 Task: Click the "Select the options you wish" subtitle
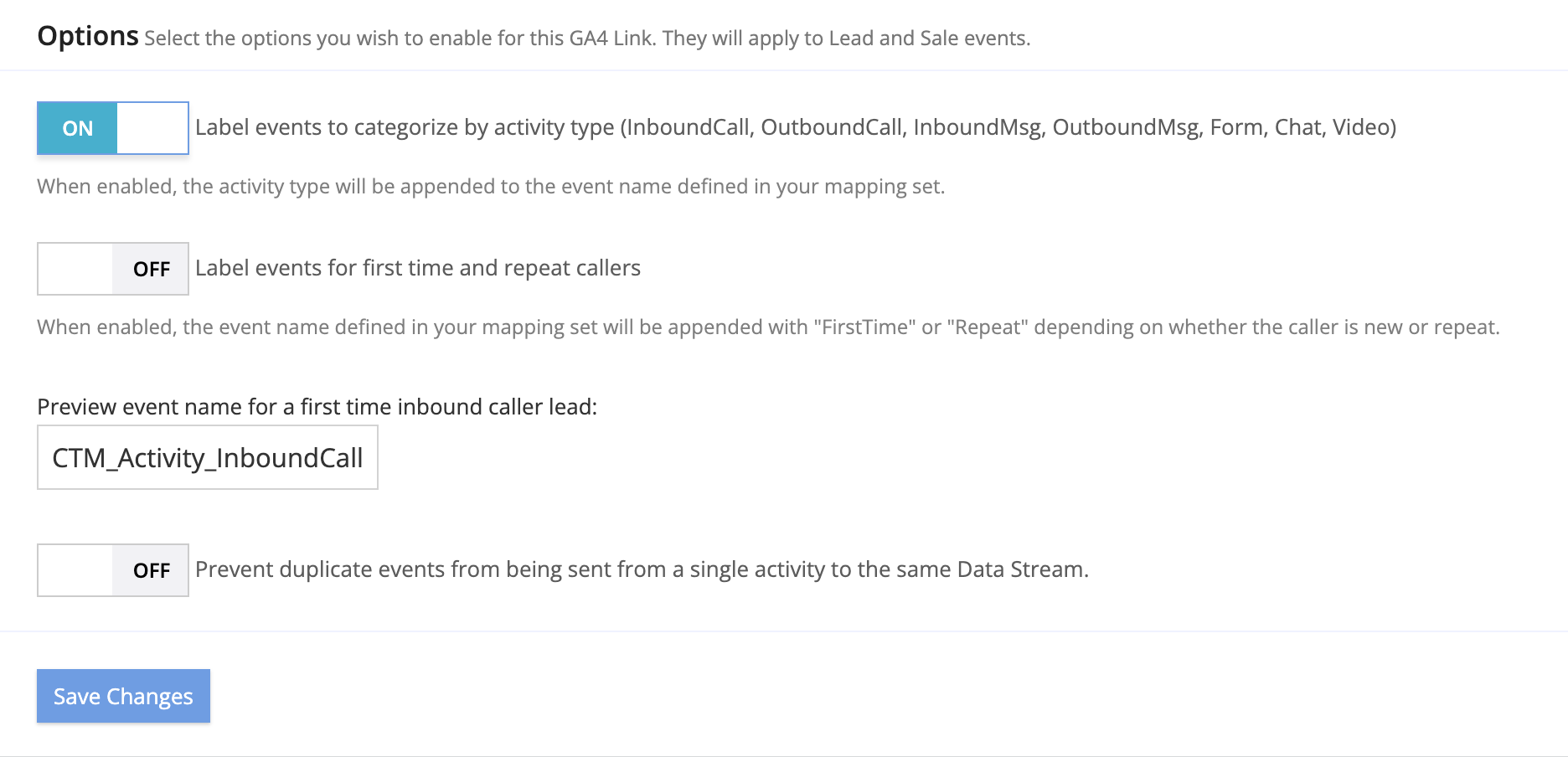click(x=586, y=39)
